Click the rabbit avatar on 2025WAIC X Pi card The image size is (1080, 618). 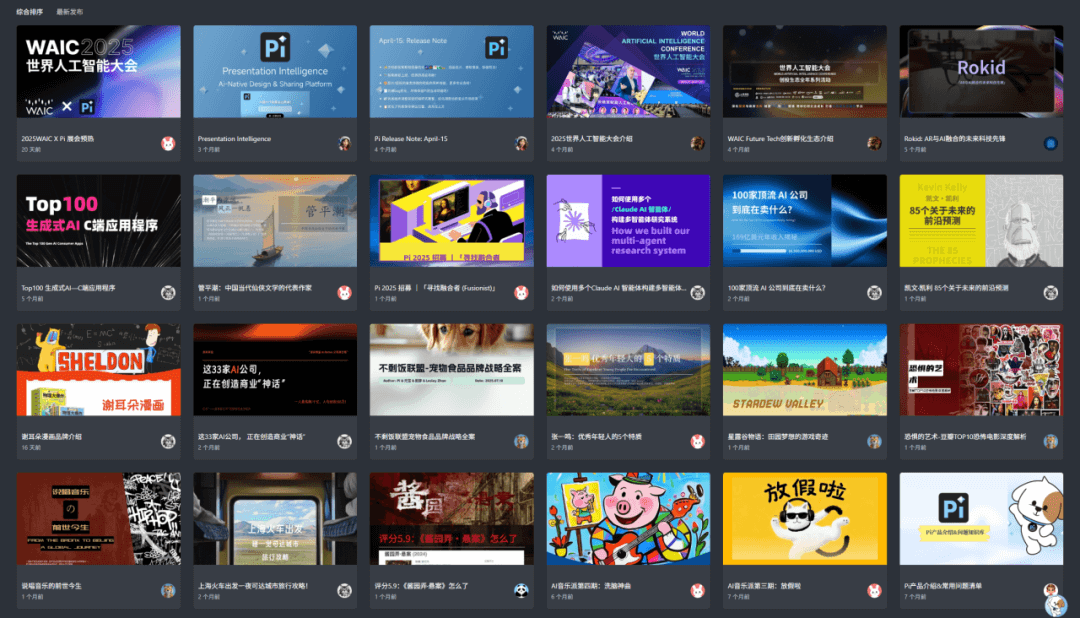(x=168, y=143)
